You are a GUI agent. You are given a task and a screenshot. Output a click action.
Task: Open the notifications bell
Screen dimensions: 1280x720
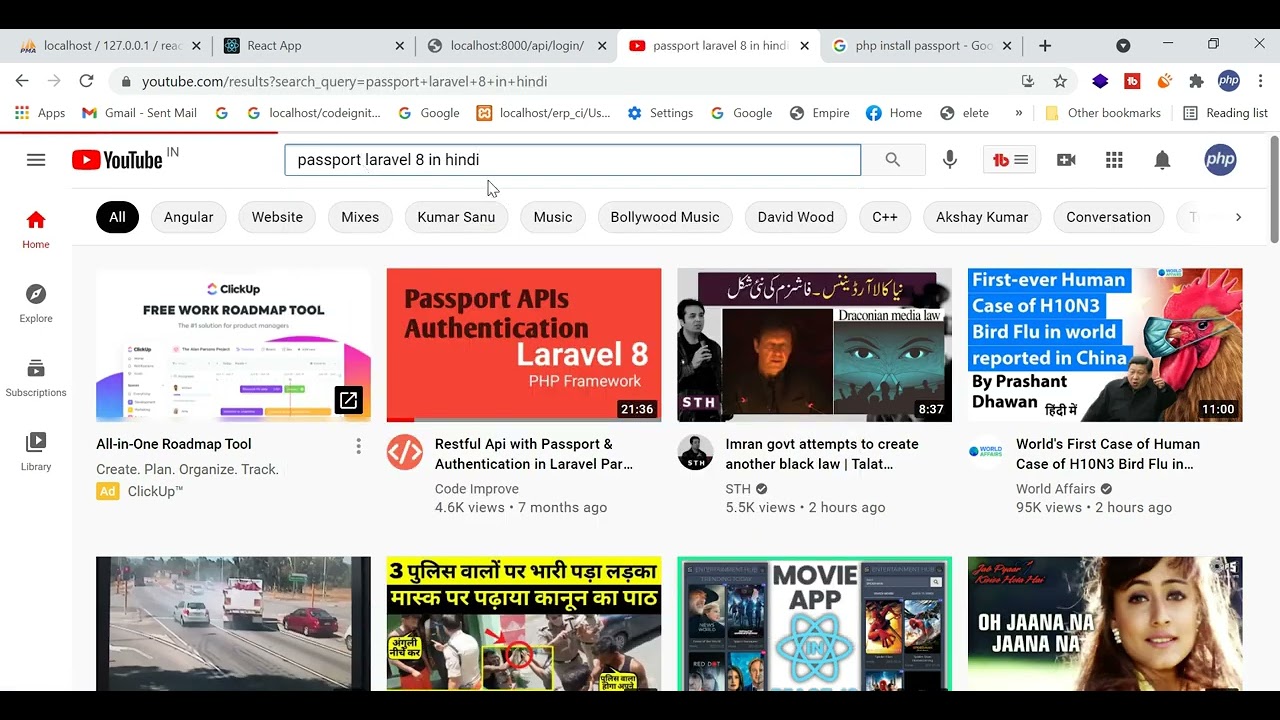coord(1162,160)
